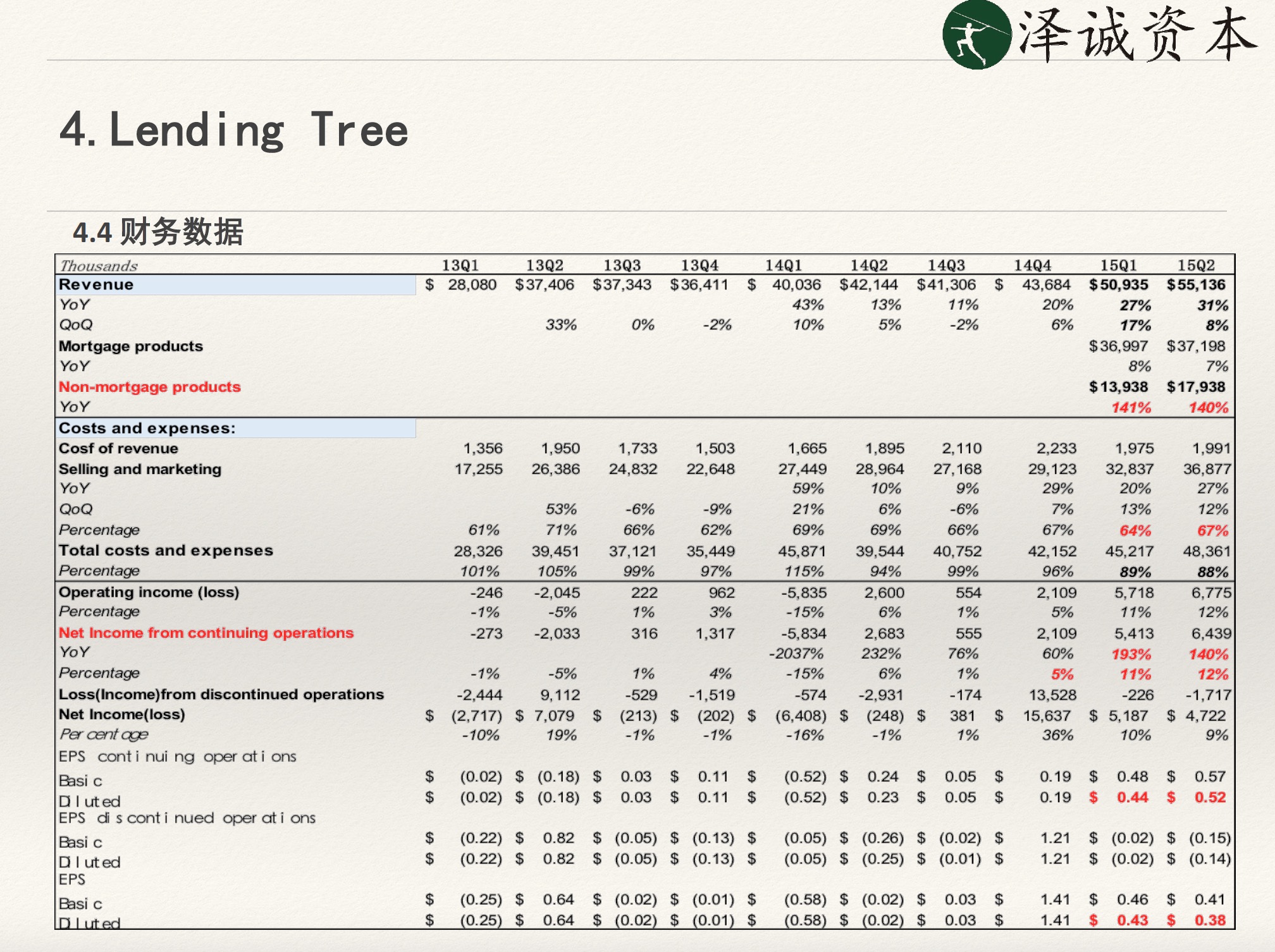This screenshot has height=952, width=1275.
Task: Click the mortgage value '$36,997'
Action: (1118, 346)
